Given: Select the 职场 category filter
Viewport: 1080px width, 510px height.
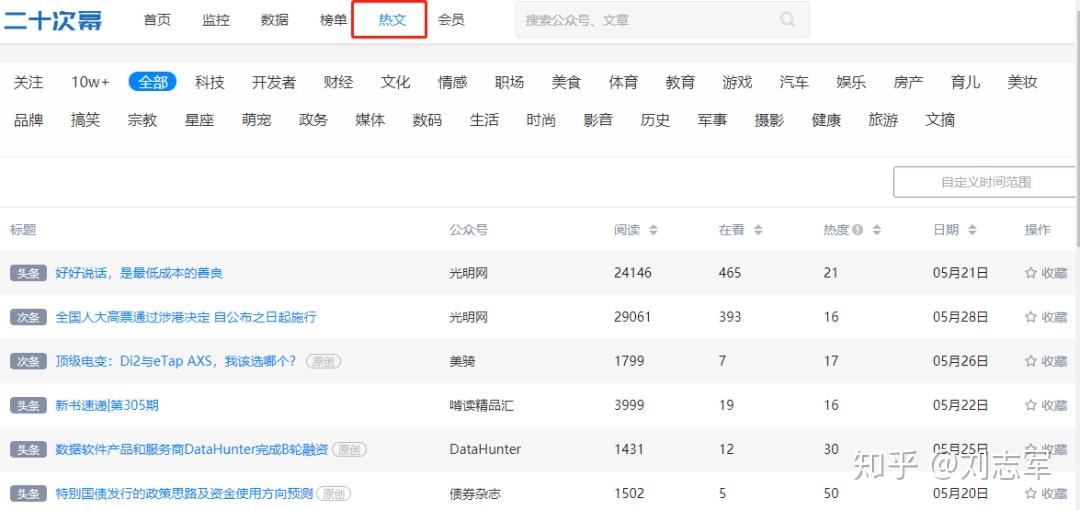Looking at the screenshot, I should point(509,82).
